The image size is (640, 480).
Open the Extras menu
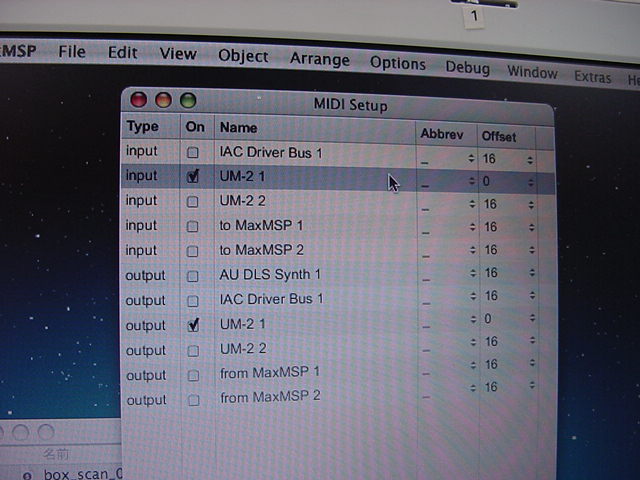coord(593,77)
